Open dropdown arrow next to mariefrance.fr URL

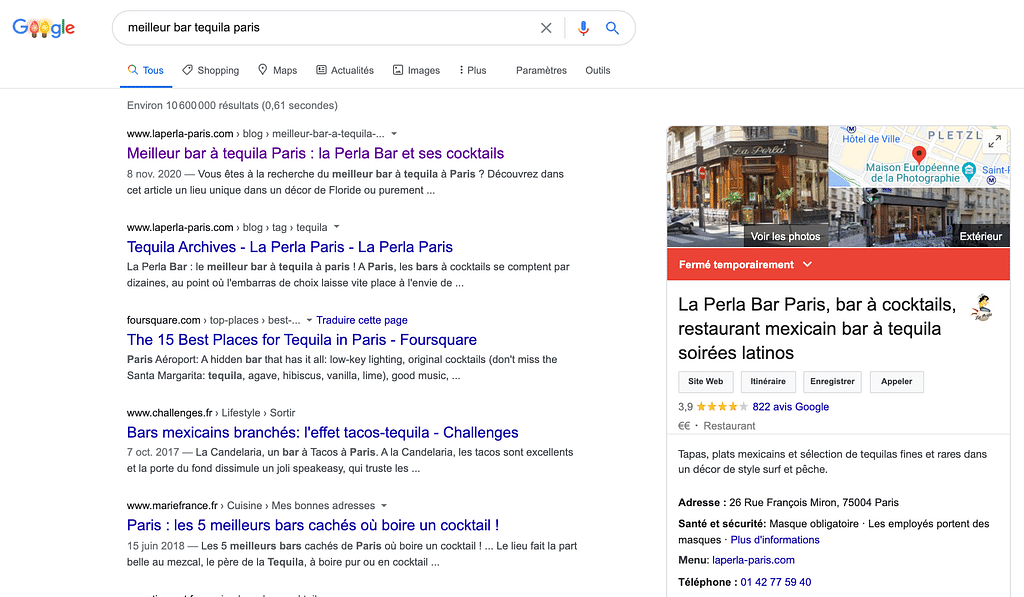click(x=384, y=506)
